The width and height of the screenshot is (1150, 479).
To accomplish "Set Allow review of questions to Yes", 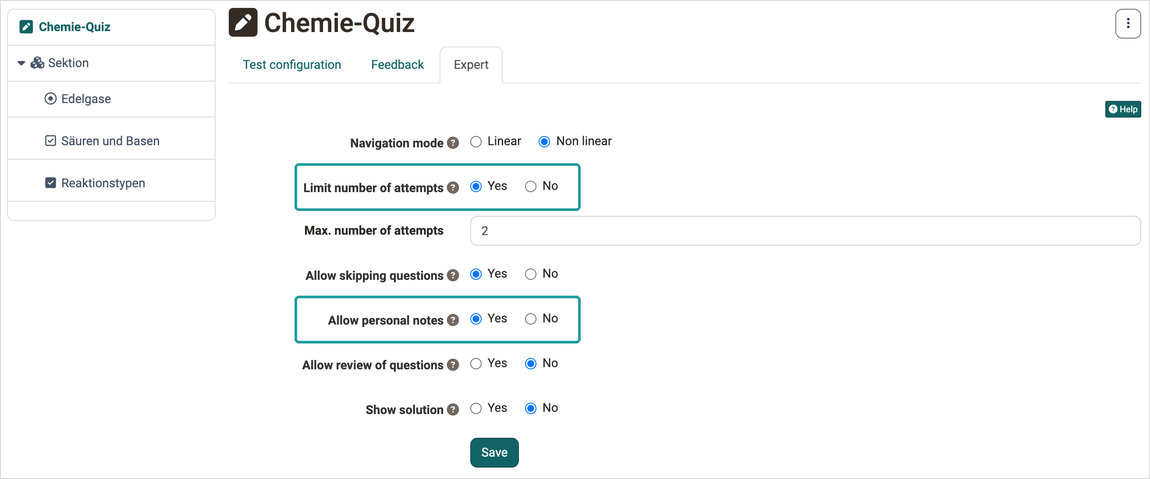I will click(x=476, y=363).
